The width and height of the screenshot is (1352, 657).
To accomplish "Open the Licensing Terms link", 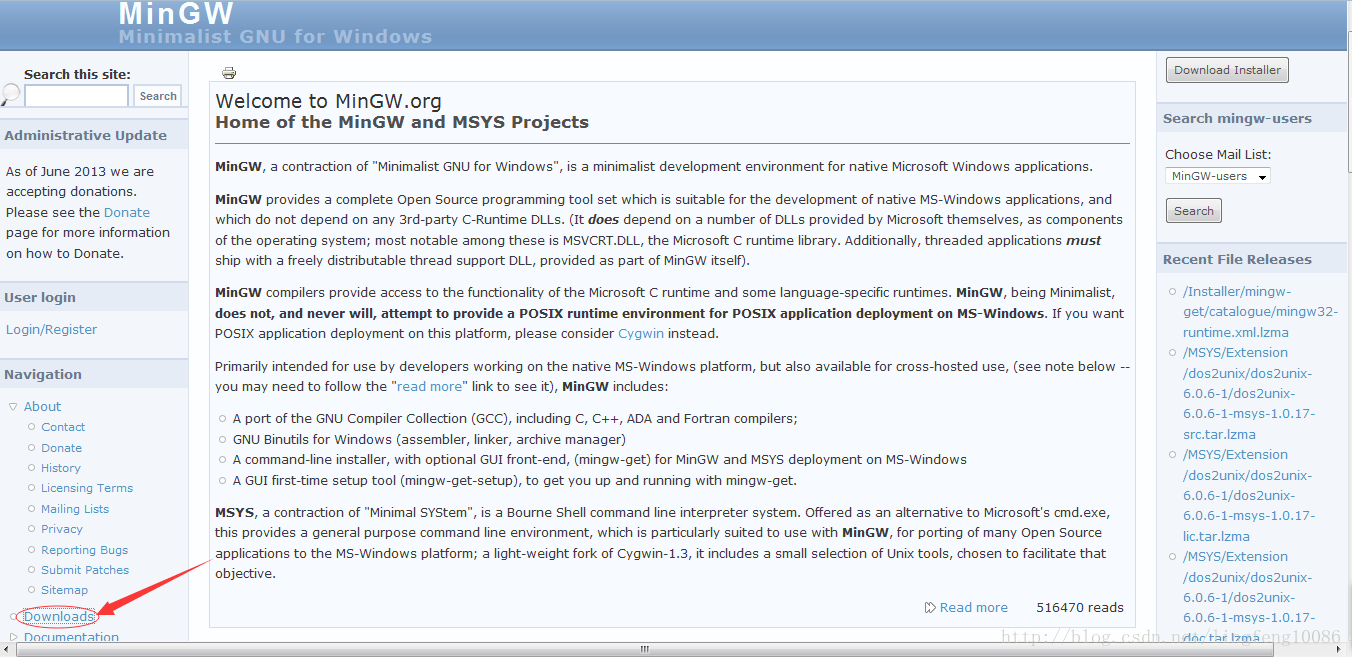I will [x=87, y=488].
